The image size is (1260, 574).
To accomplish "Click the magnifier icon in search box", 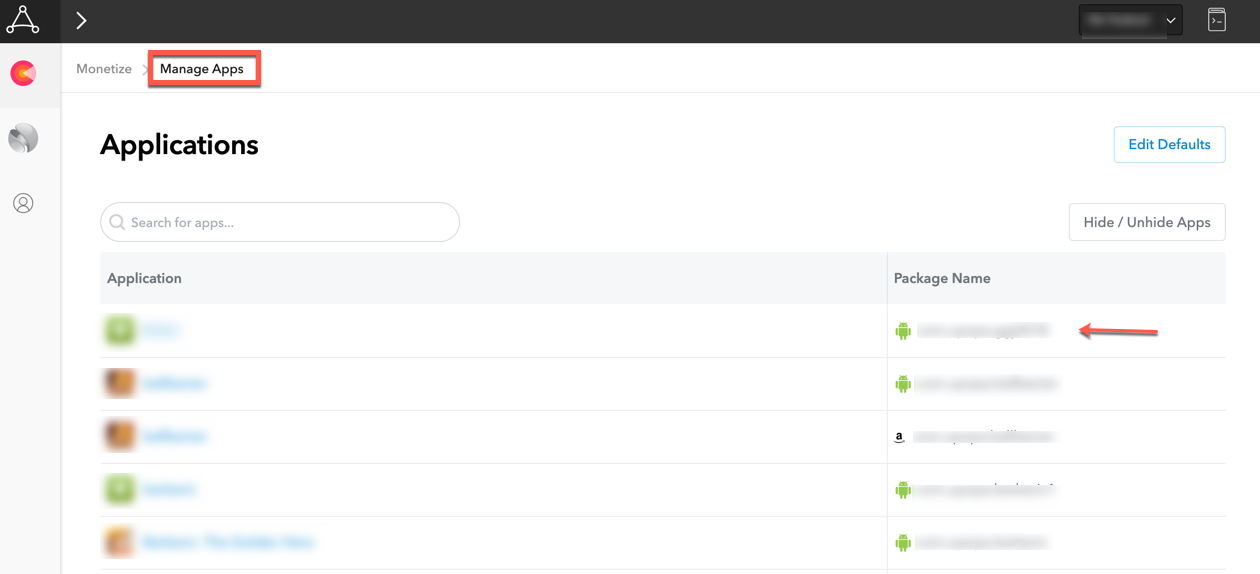I will pos(118,223).
